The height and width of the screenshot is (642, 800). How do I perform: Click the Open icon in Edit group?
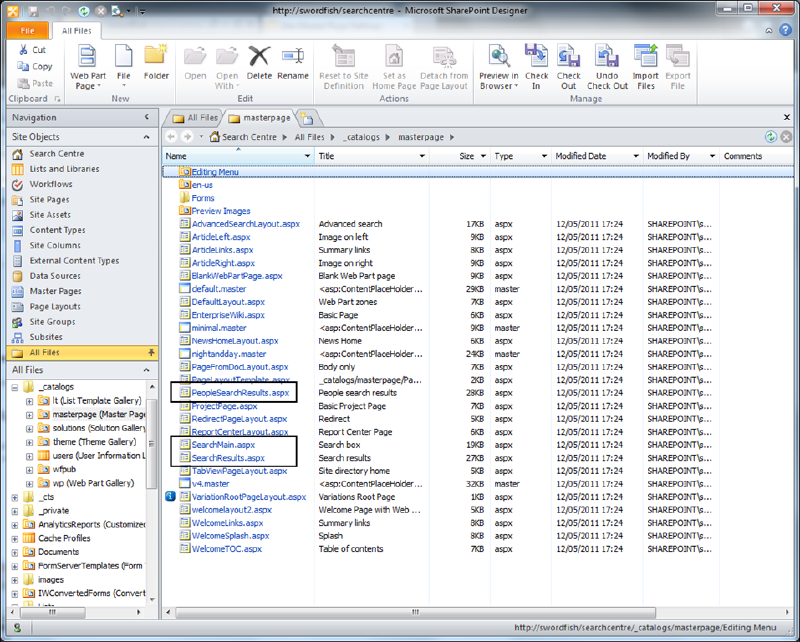(x=195, y=56)
